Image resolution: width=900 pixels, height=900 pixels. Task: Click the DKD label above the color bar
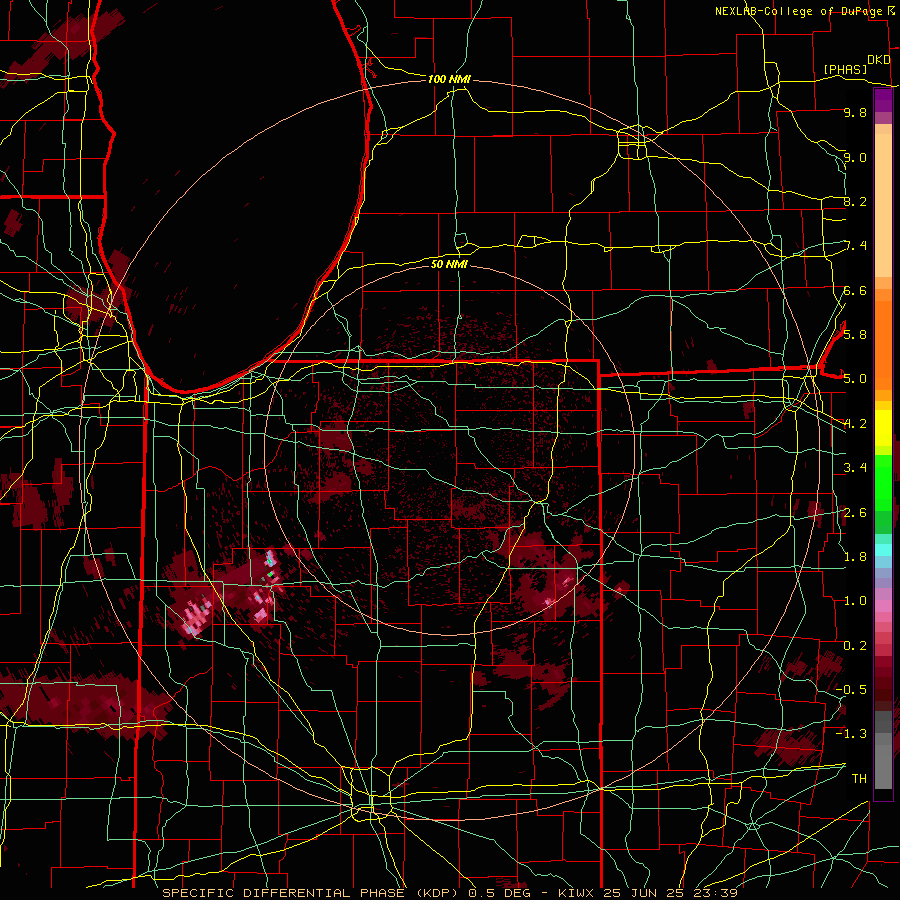(879, 60)
